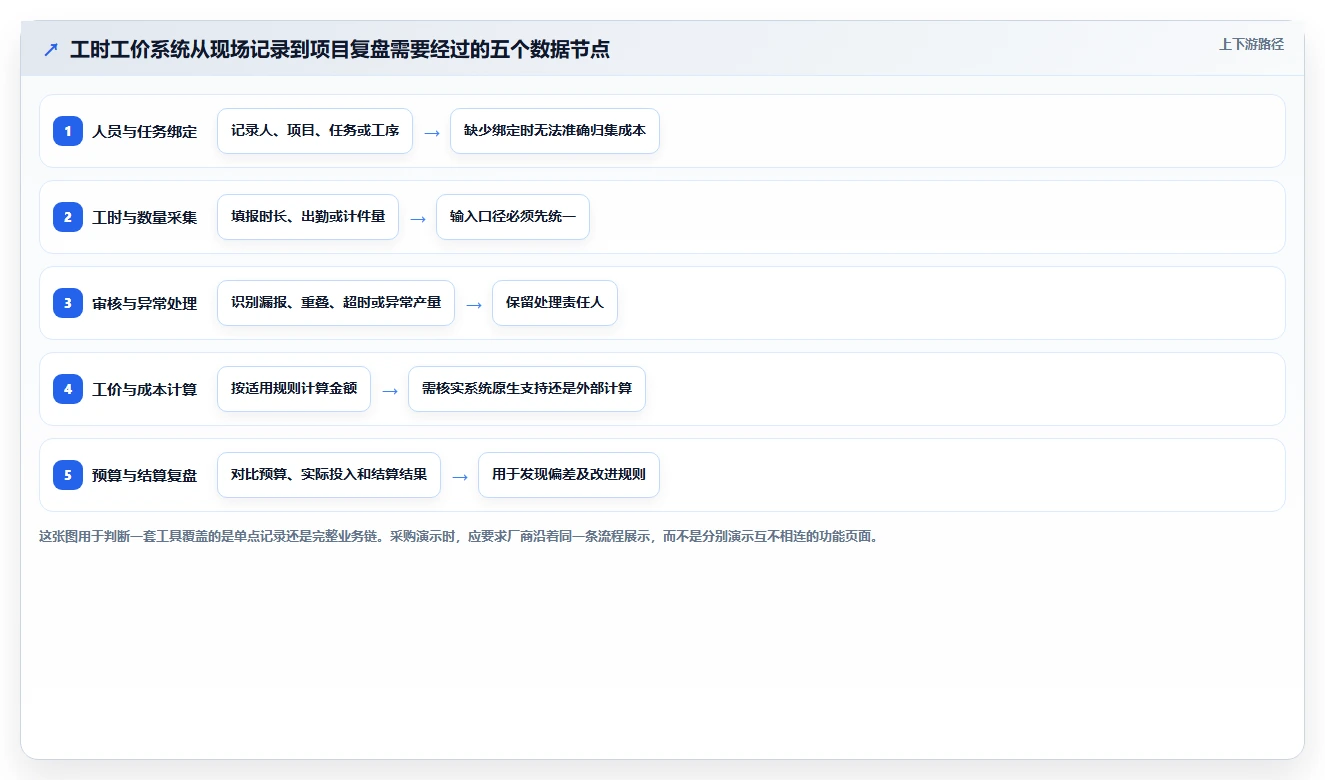Image resolution: width=1325 pixels, height=780 pixels.
Task: Click the 人员与任务绑定 heading
Action: [145, 131]
